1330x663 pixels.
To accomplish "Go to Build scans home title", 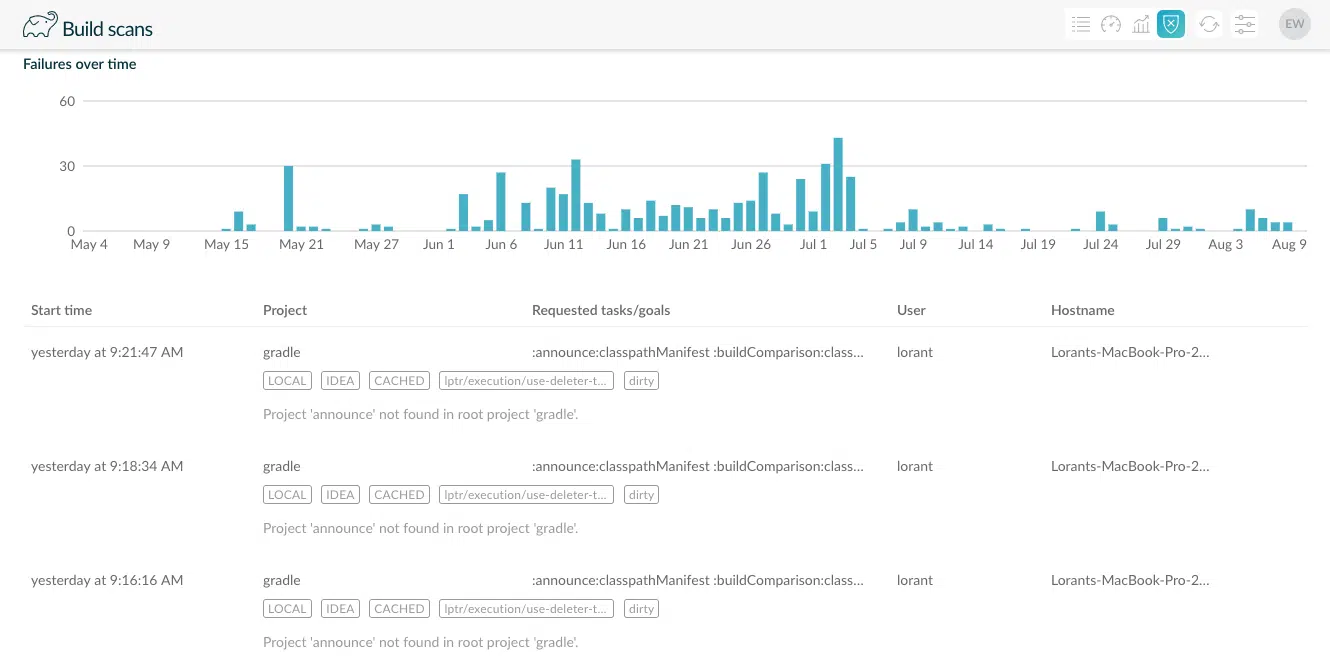I will [x=108, y=29].
